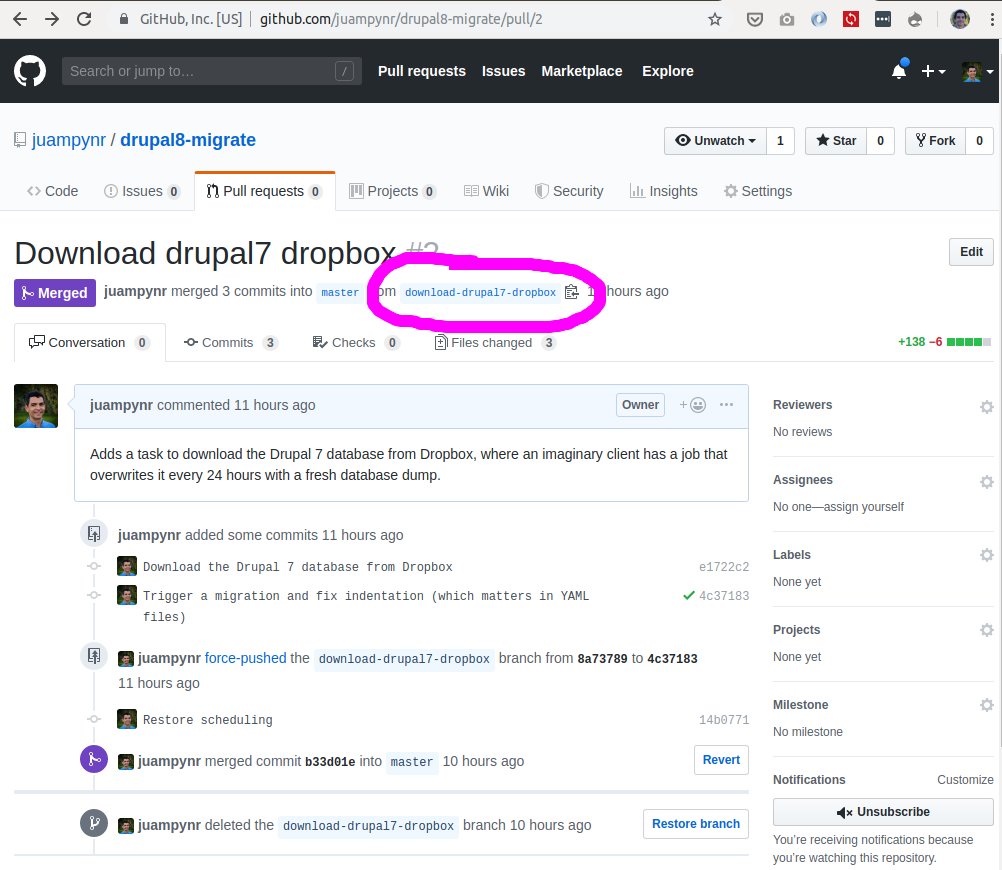Open the Unwatch dropdown
This screenshot has width=1002, height=870.
pos(716,141)
